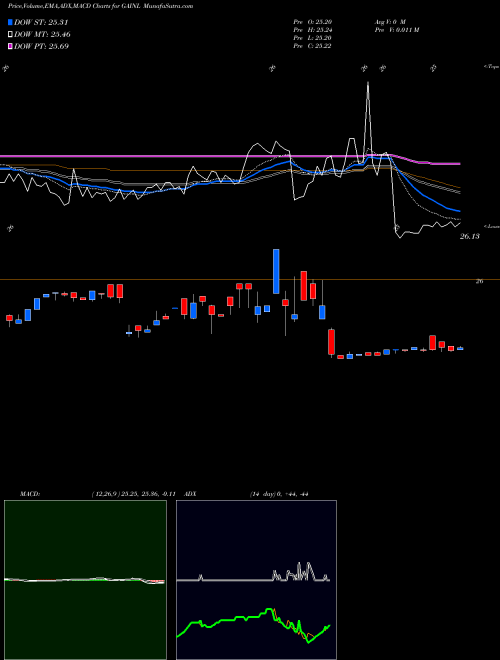Click the Pre O: 25.20 value

(x=312, y=21)
